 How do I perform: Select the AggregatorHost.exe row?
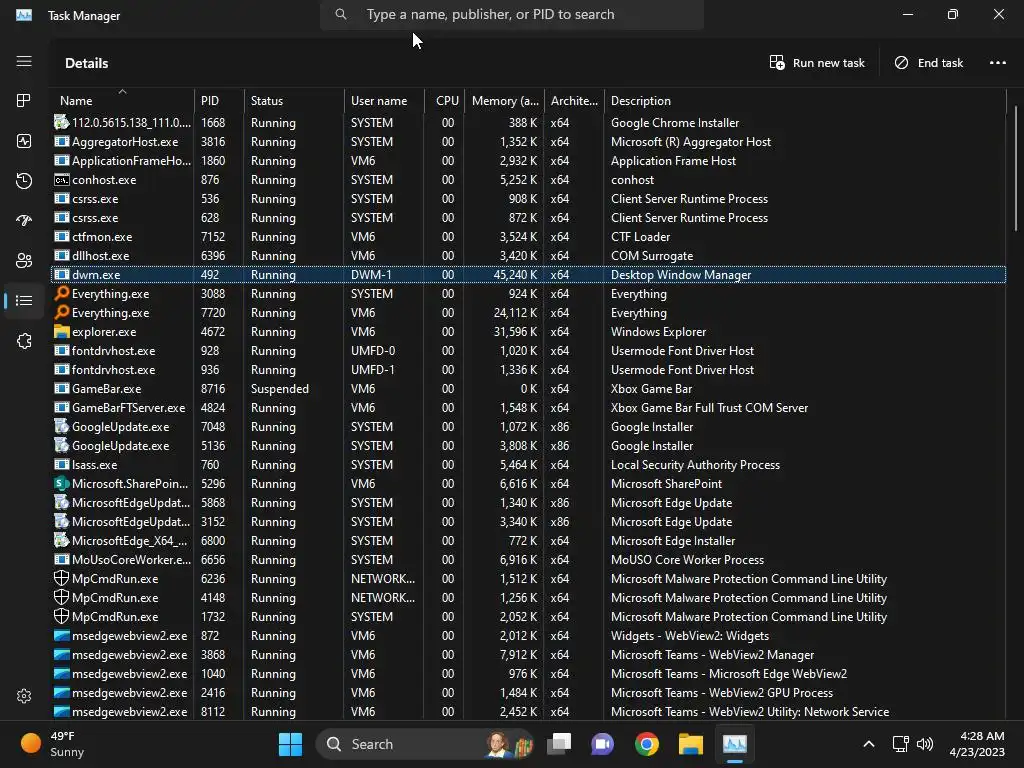pos(528,142)
